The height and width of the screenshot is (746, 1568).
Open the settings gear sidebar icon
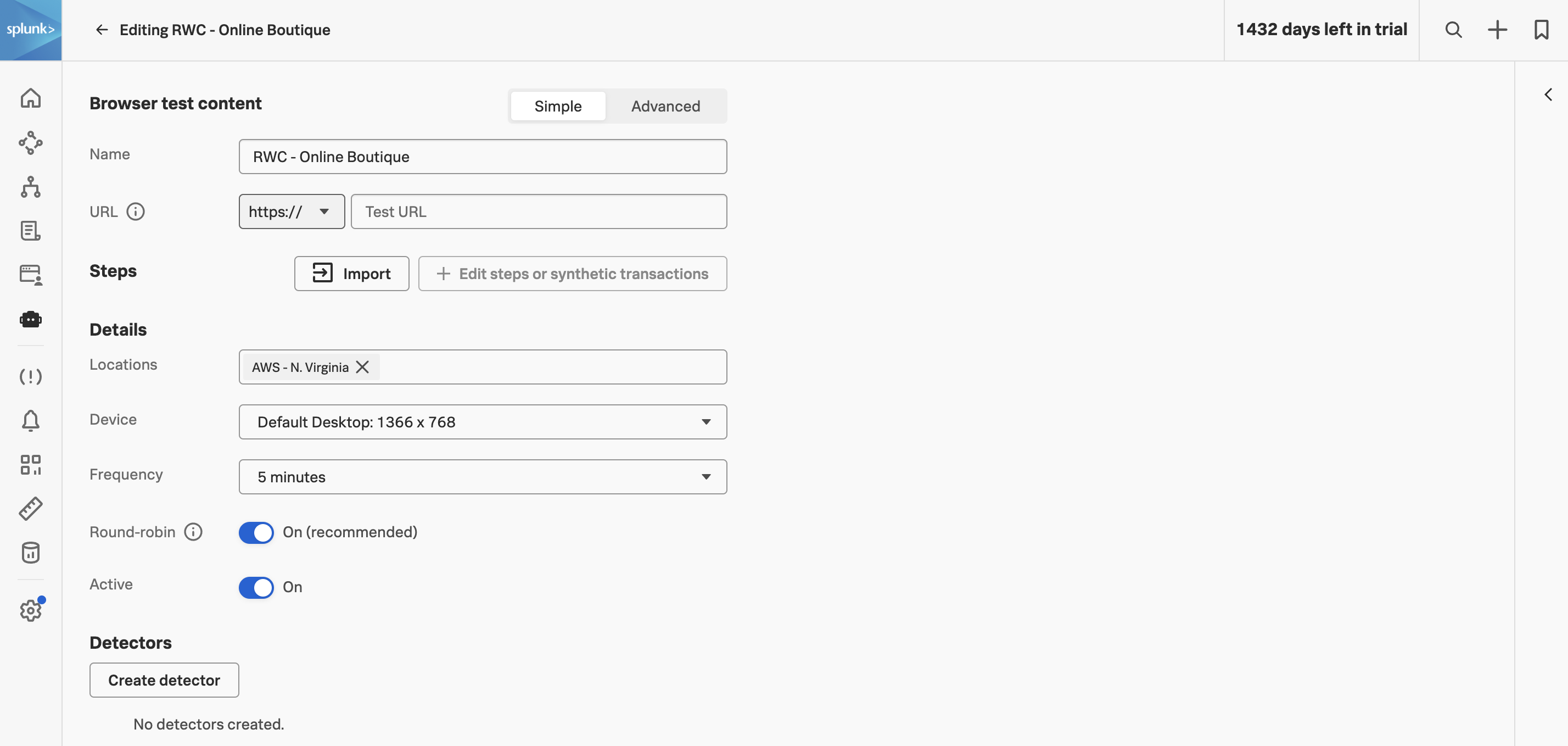coord(30,610)
